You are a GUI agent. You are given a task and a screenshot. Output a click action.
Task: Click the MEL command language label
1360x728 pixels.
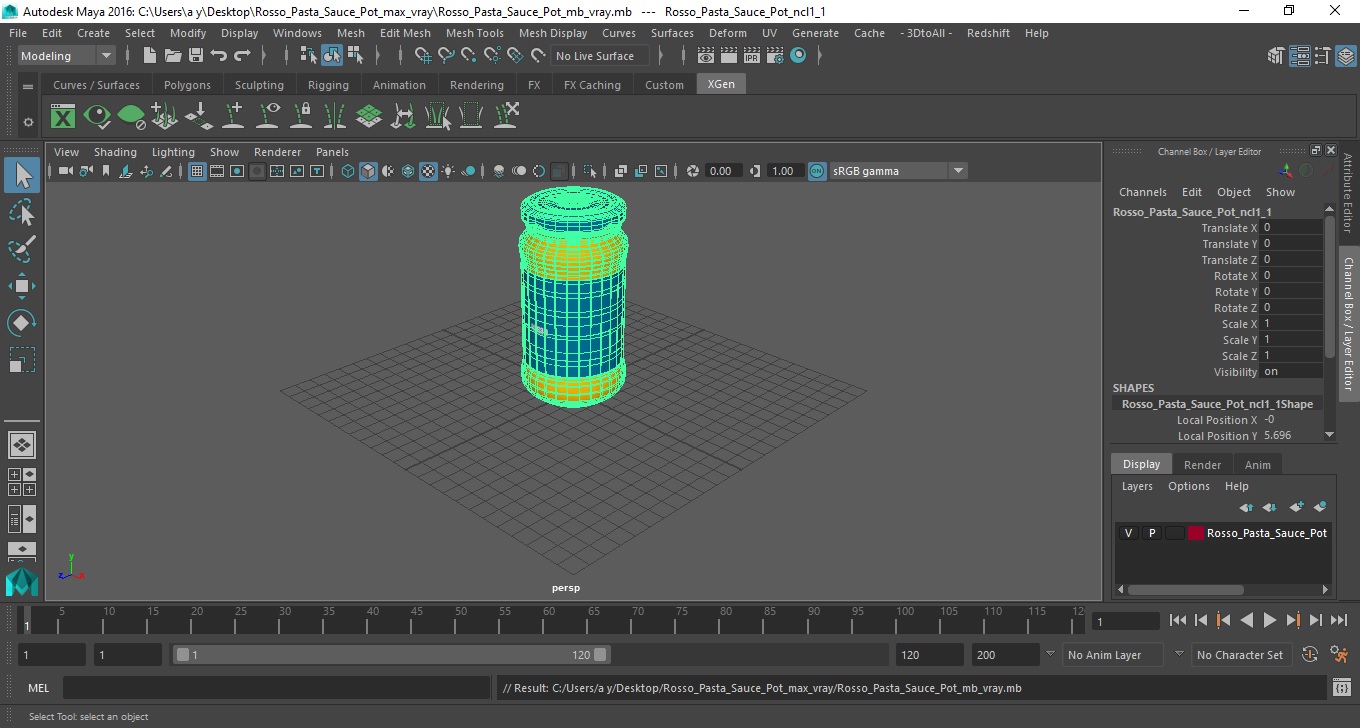pyautogui.click(x=38, y=688)
